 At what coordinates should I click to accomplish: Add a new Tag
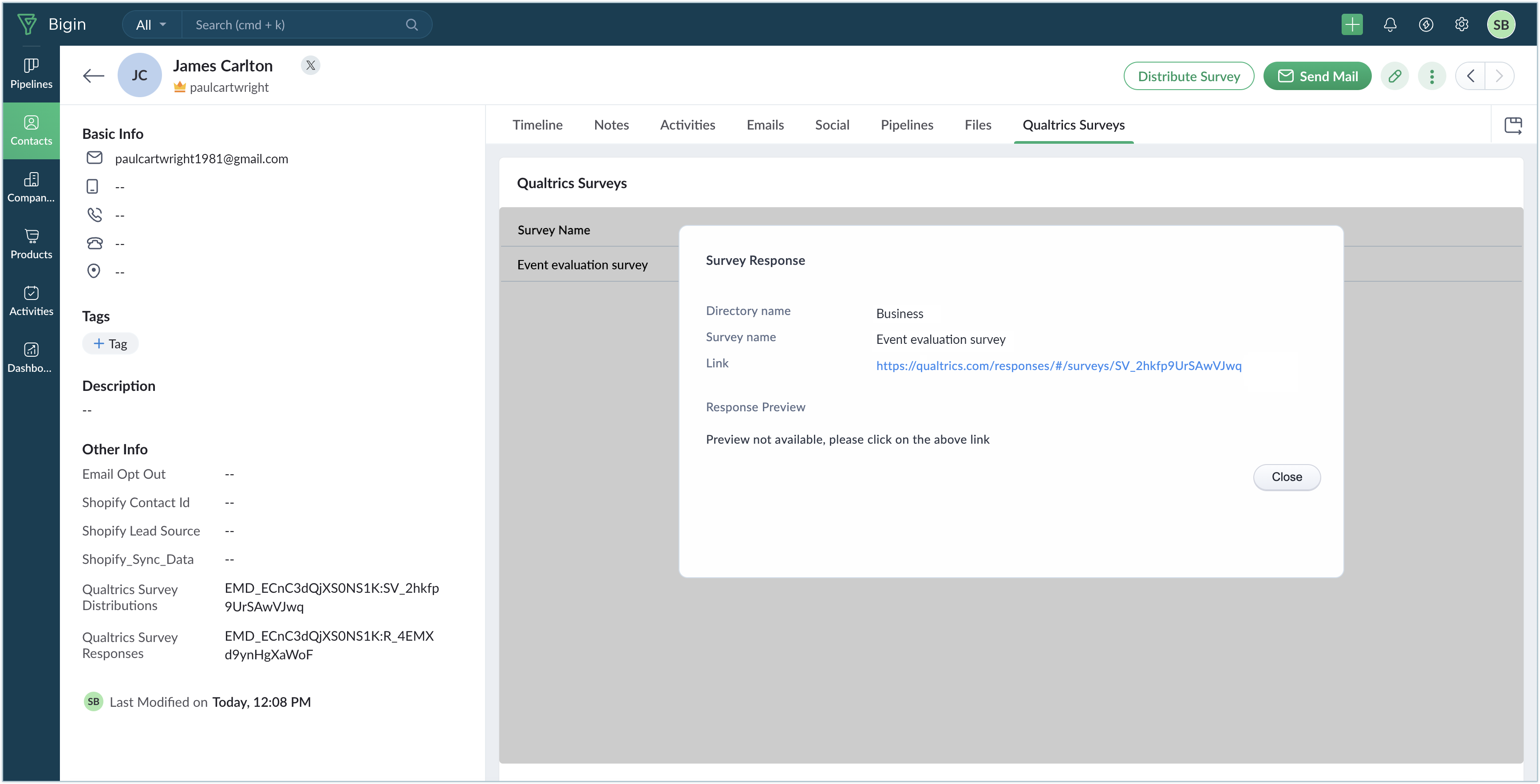pos(110,343)
